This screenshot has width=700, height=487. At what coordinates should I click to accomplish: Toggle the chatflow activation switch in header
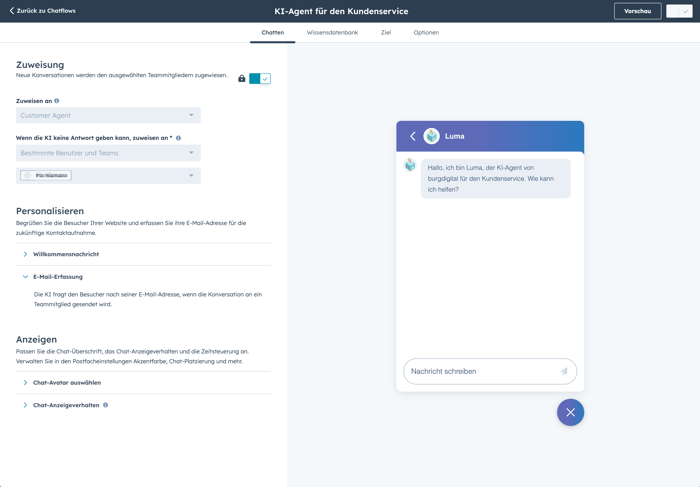click(679, 11)
